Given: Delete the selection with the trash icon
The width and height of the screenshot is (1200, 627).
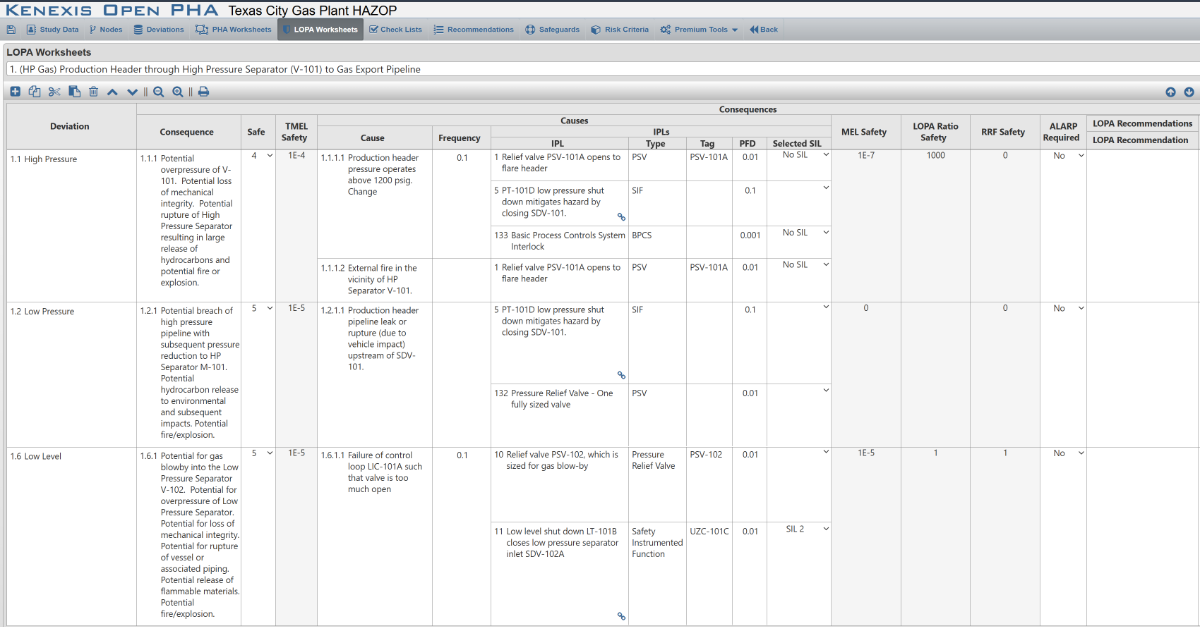Looking at the screenshot, I should tap(93, 92).
